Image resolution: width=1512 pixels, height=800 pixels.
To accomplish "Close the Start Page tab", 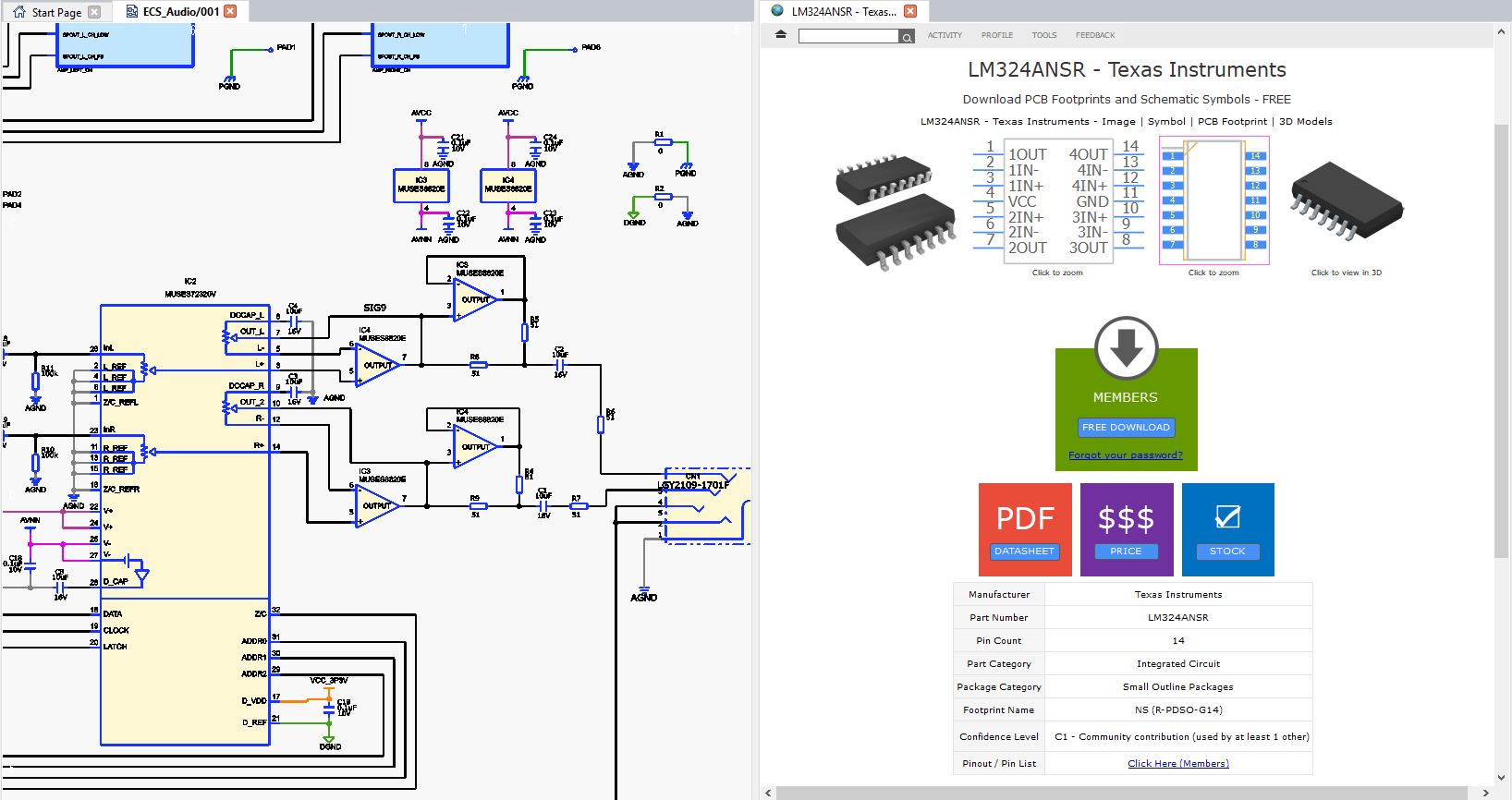I will click(x=94, y=12).
